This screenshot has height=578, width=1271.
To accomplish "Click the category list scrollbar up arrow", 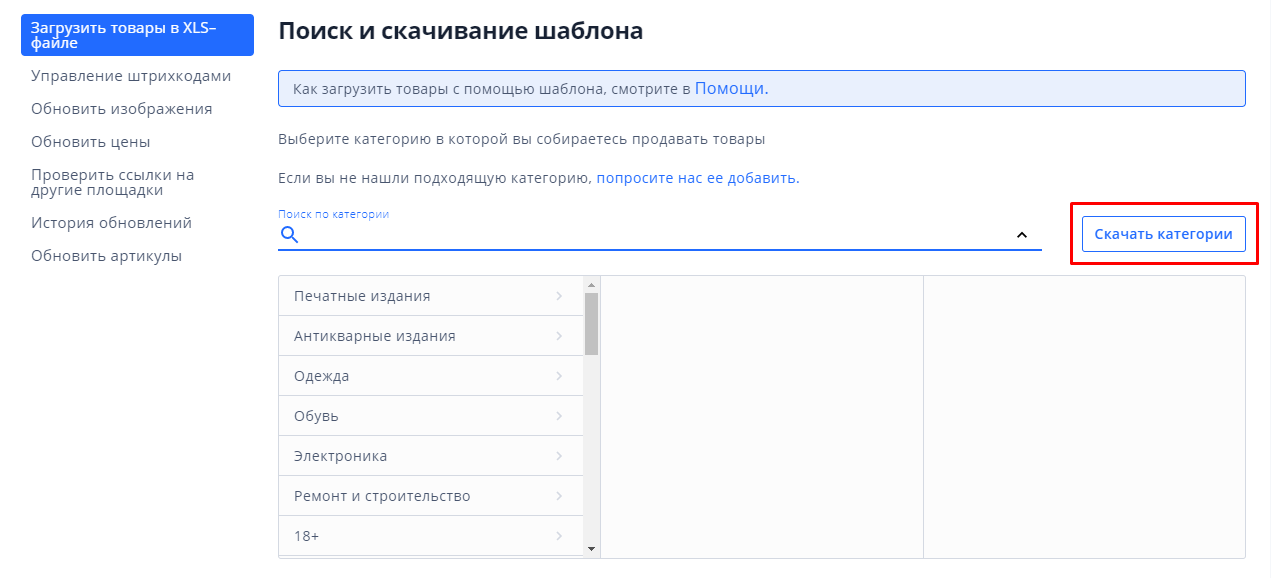I will [x=591, y=284].
